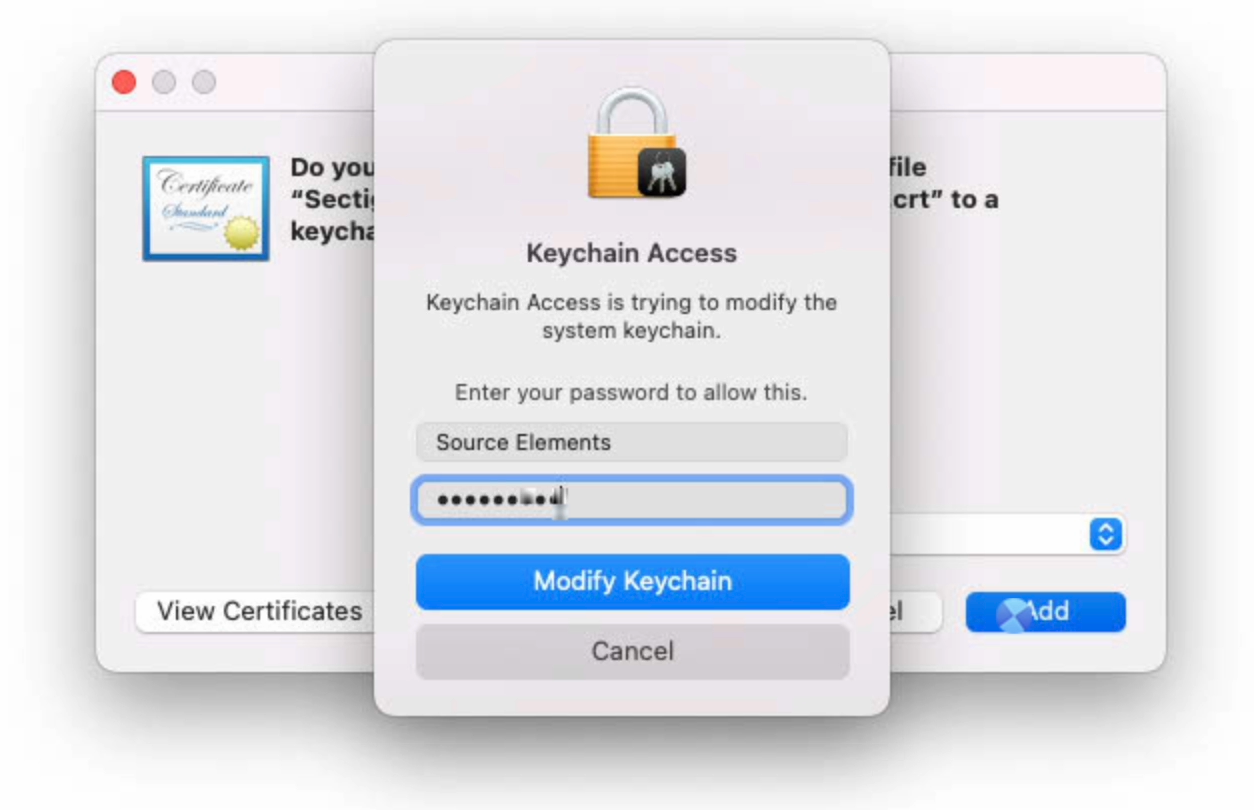The width and height of the screenshot is (1254, 810).
Task: Focus the password entry field
Action: pyautogui.click(x=632, y=500)
